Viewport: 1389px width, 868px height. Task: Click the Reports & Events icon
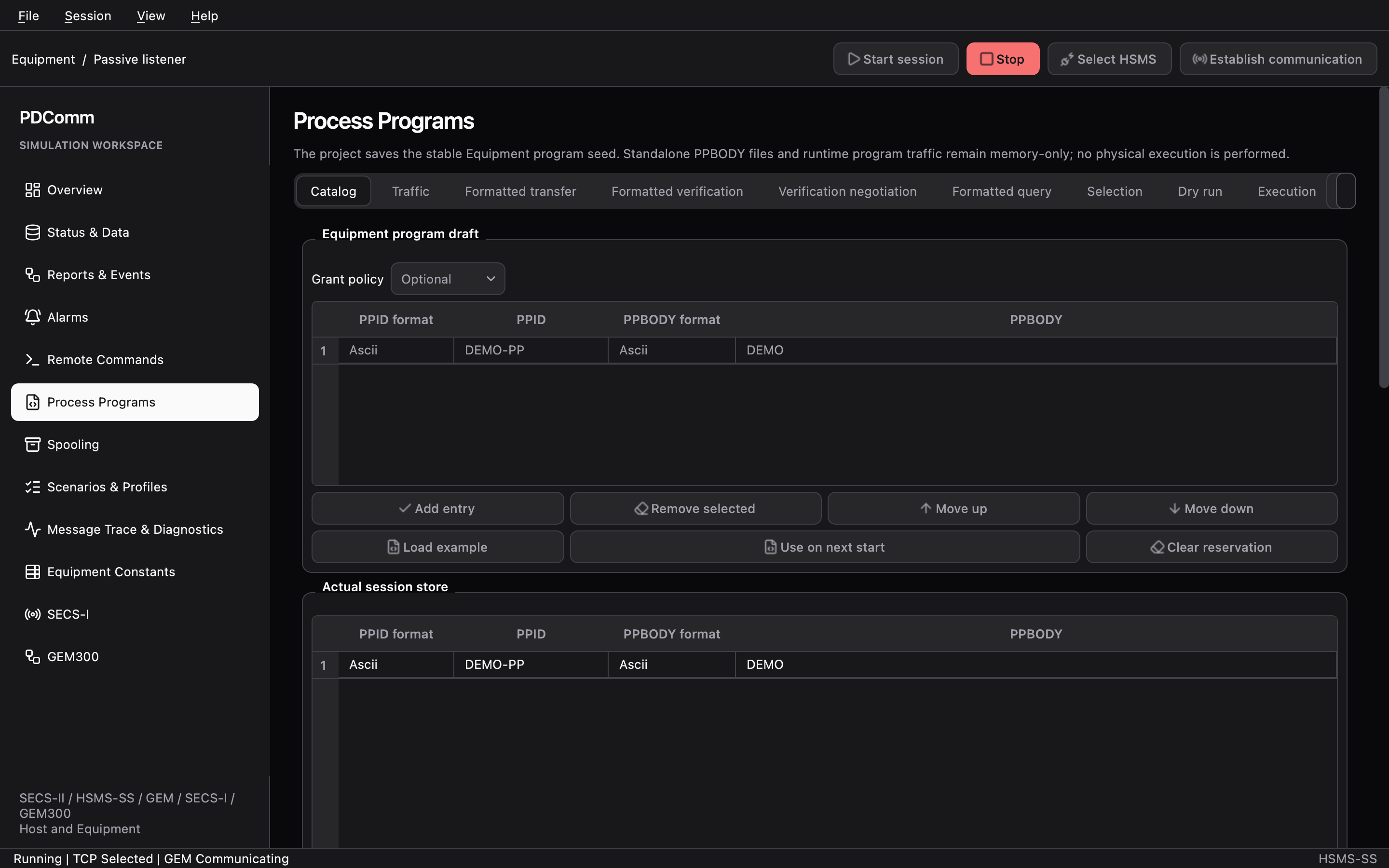click(x=33, y=275)
